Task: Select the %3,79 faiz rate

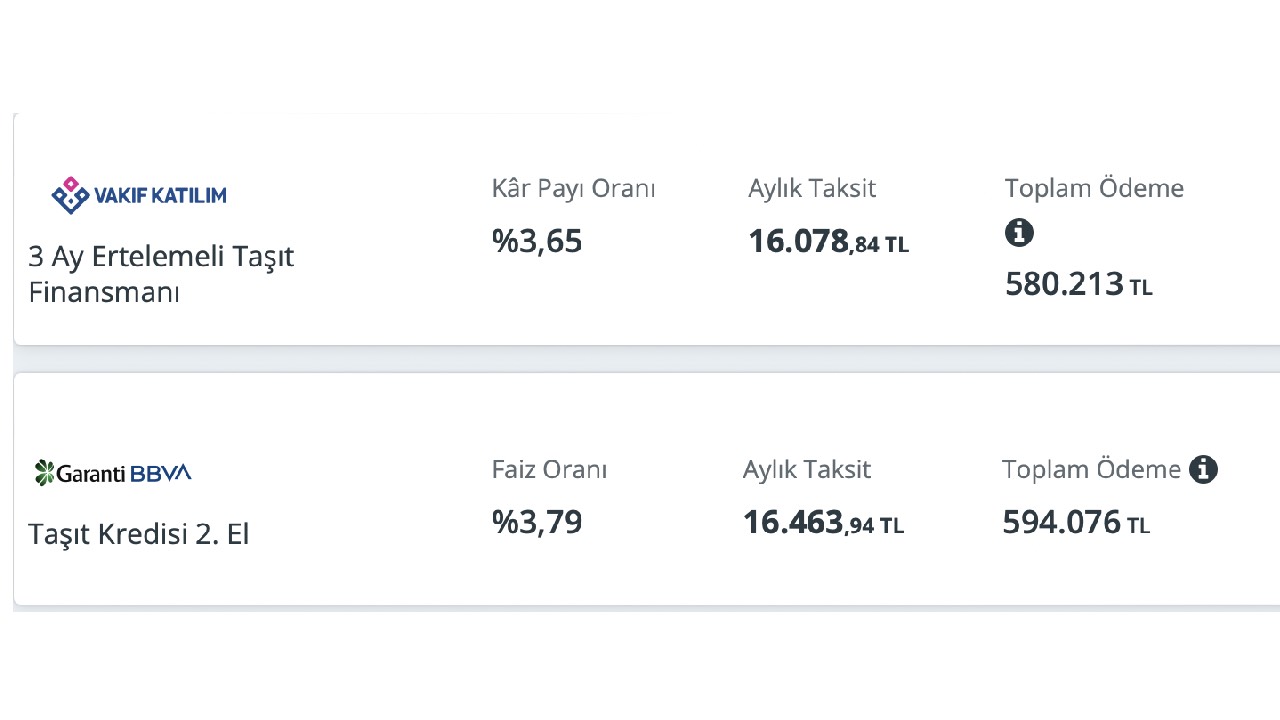Action: click(x=537, y=522)
